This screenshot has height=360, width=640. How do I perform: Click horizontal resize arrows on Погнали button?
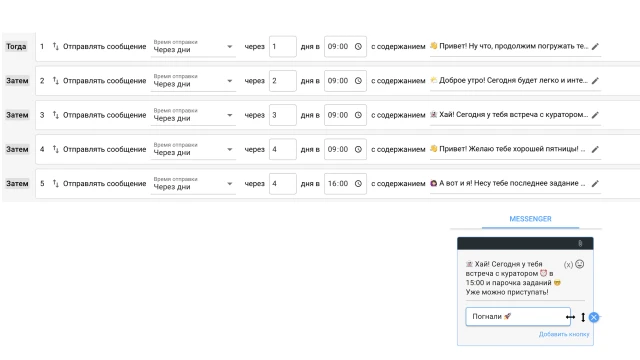(570, 317)
